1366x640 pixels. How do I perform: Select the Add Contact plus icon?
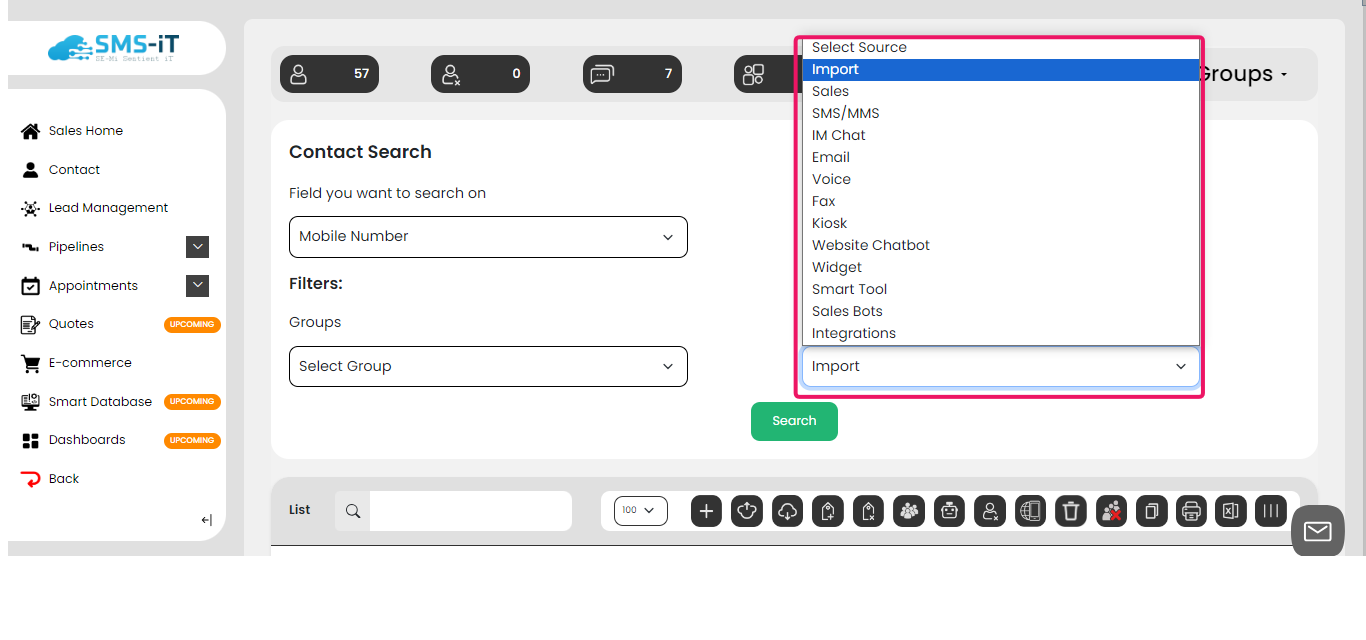pos(706,511)
